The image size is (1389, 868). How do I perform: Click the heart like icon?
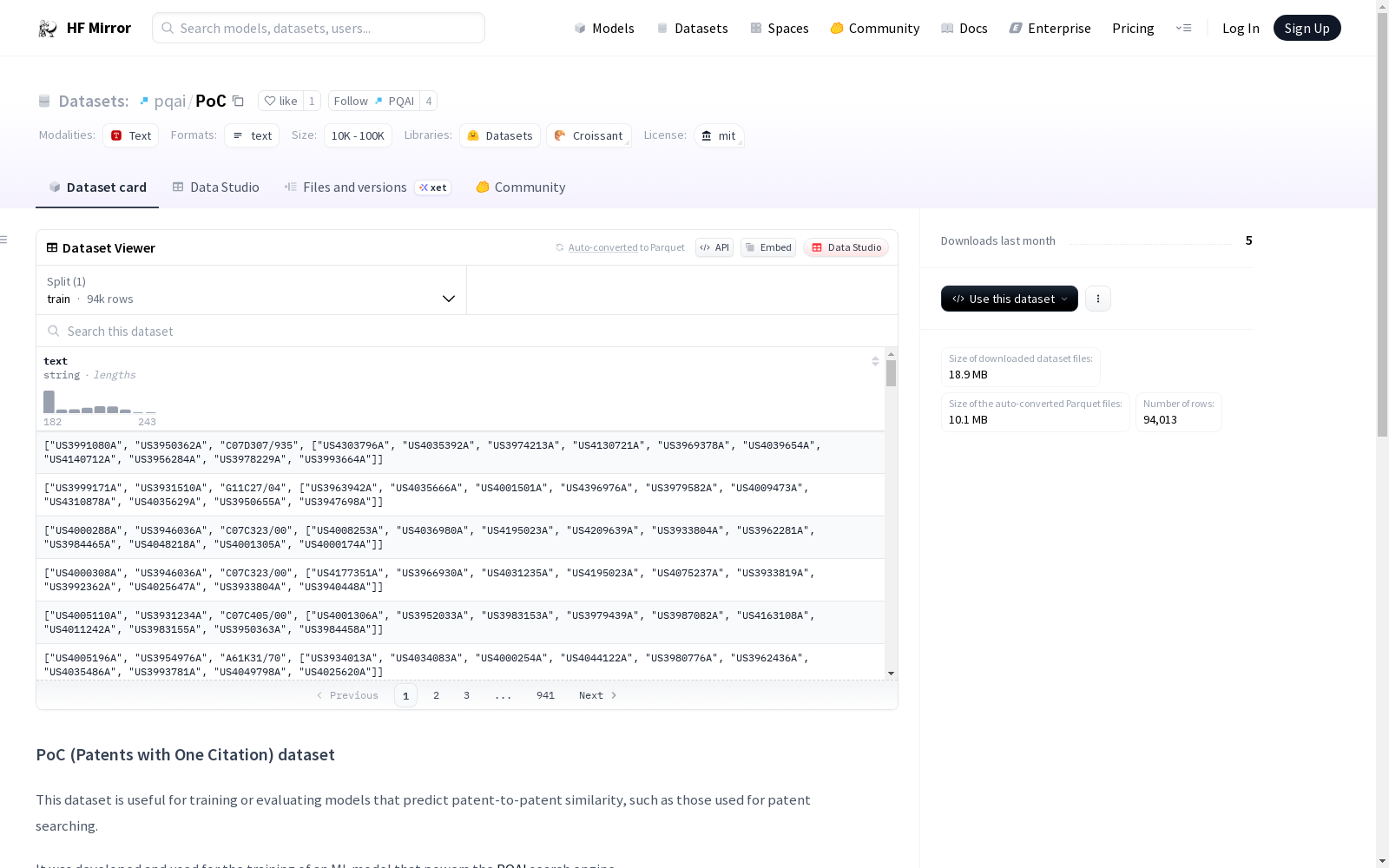coord(269,101)
